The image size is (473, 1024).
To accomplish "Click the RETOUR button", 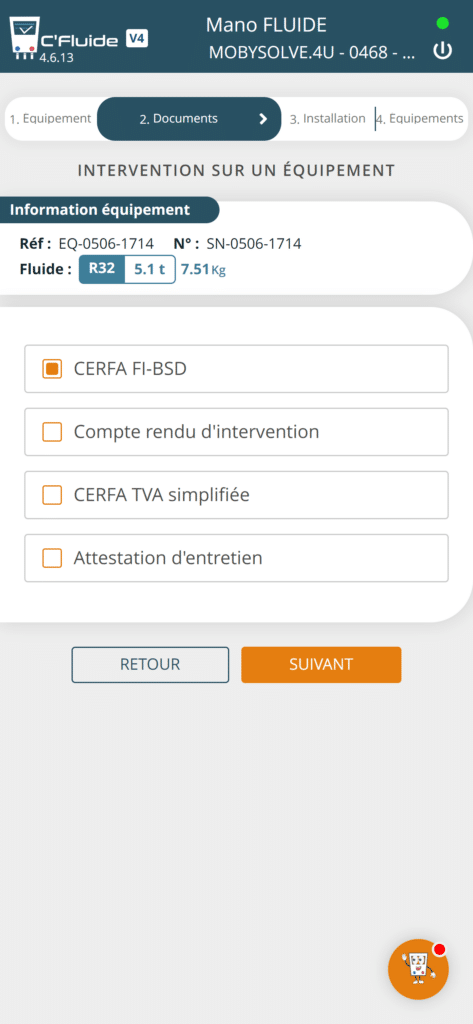I will (x=150, y=665).
